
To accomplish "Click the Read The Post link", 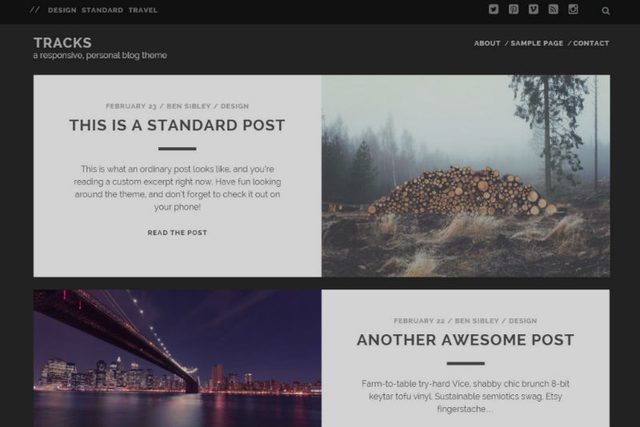I will click(x=177, y=233).
